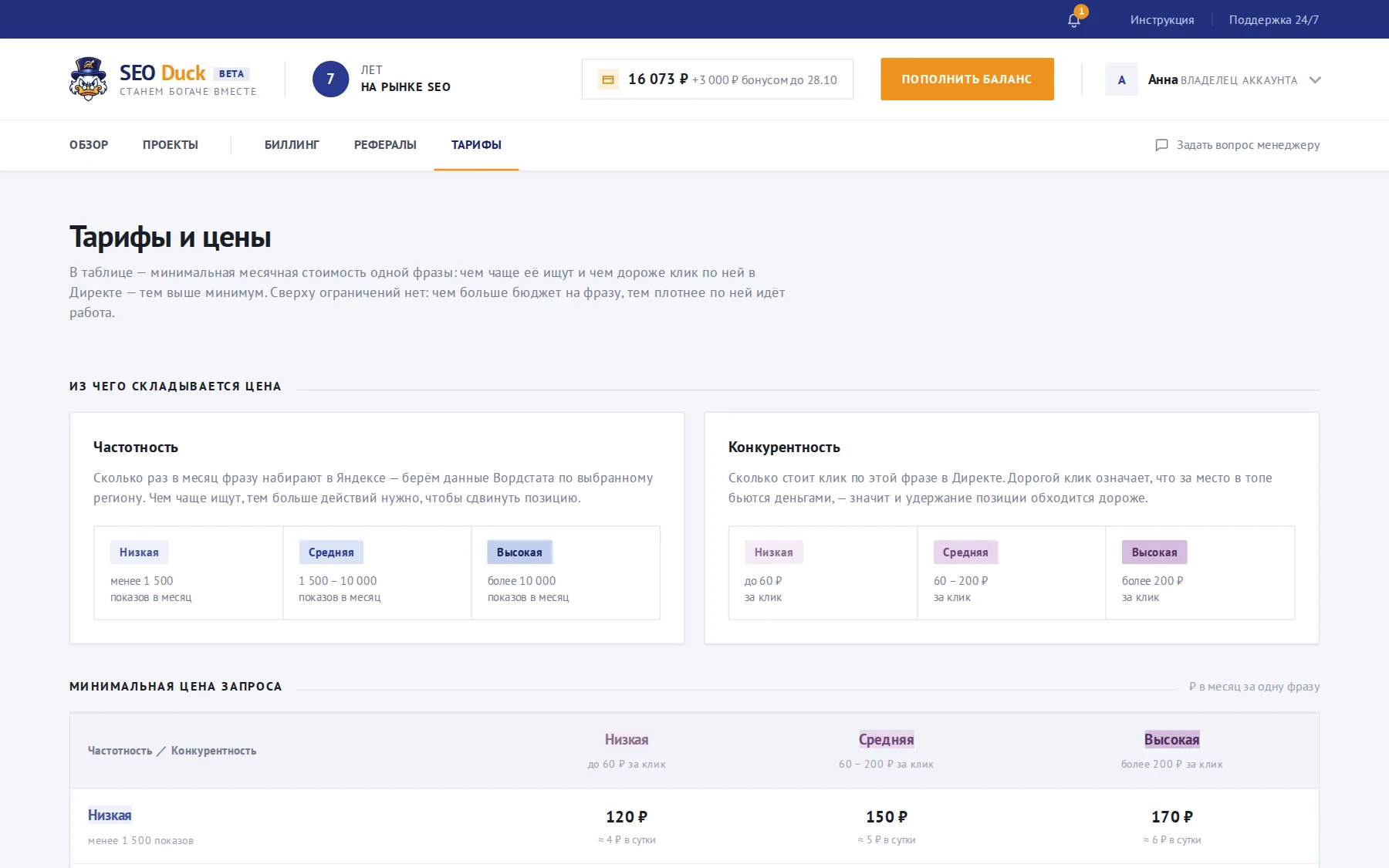Image resolution: width=1389 pixels, height=868 pixels.
Task: Click the SEO Duck mascot logo
Action: (88, 79)
